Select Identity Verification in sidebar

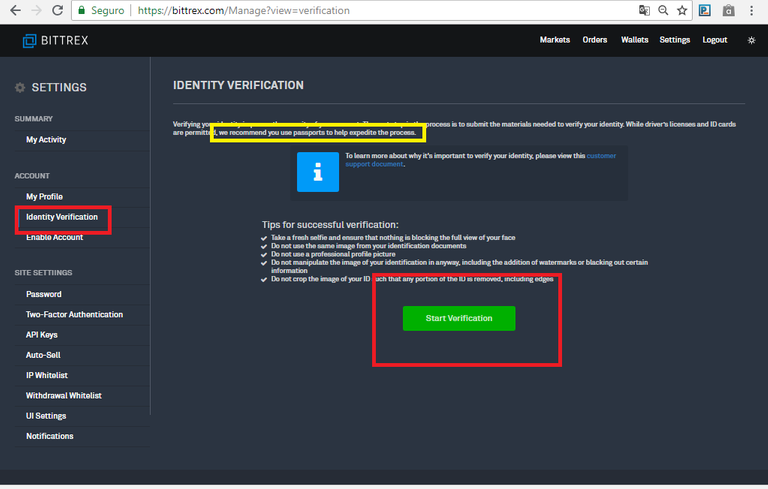pyautogui.click(x=62, y=217)
